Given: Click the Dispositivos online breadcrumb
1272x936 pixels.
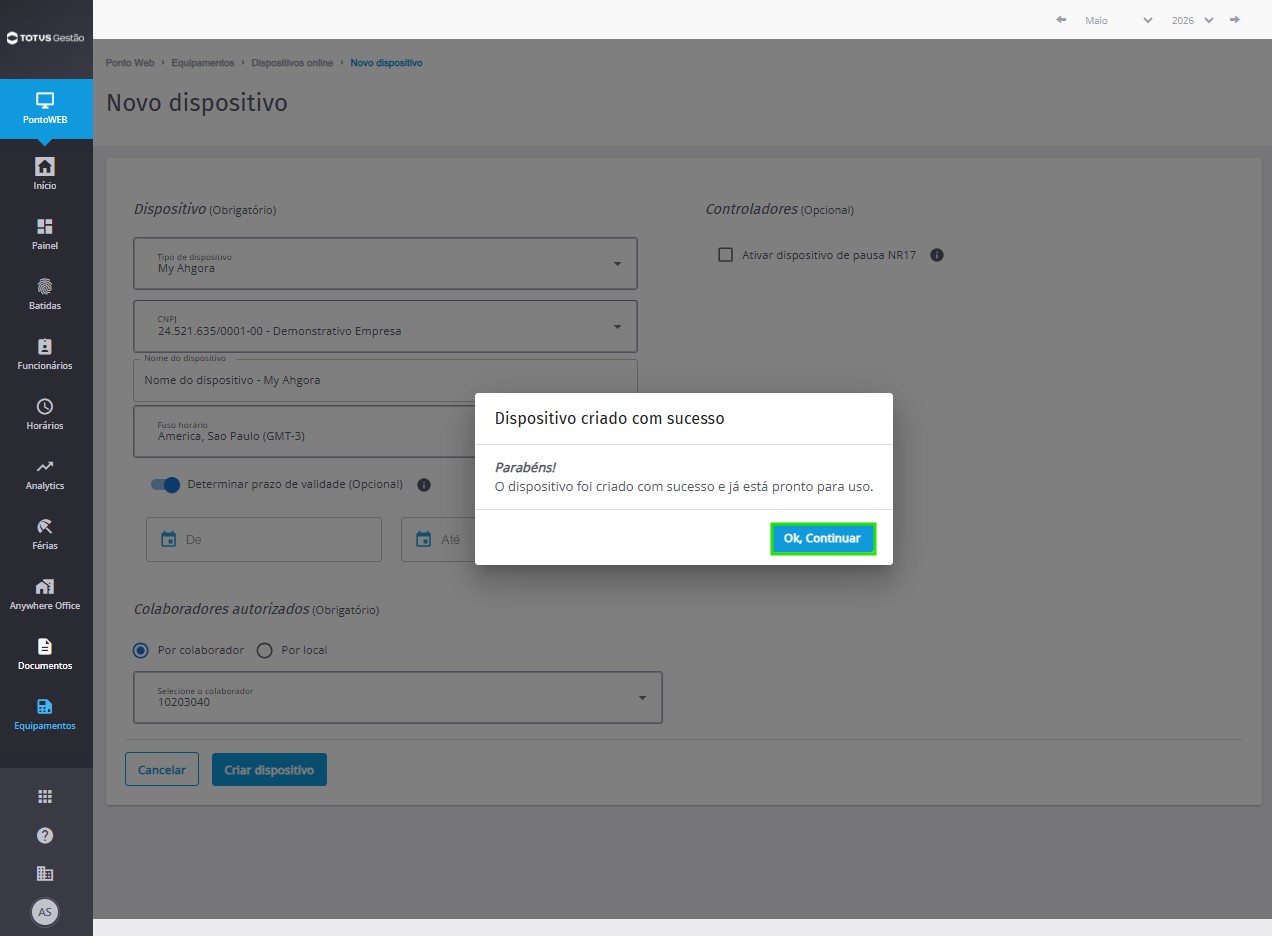Looking at the screenshot, I should (292, 63).
